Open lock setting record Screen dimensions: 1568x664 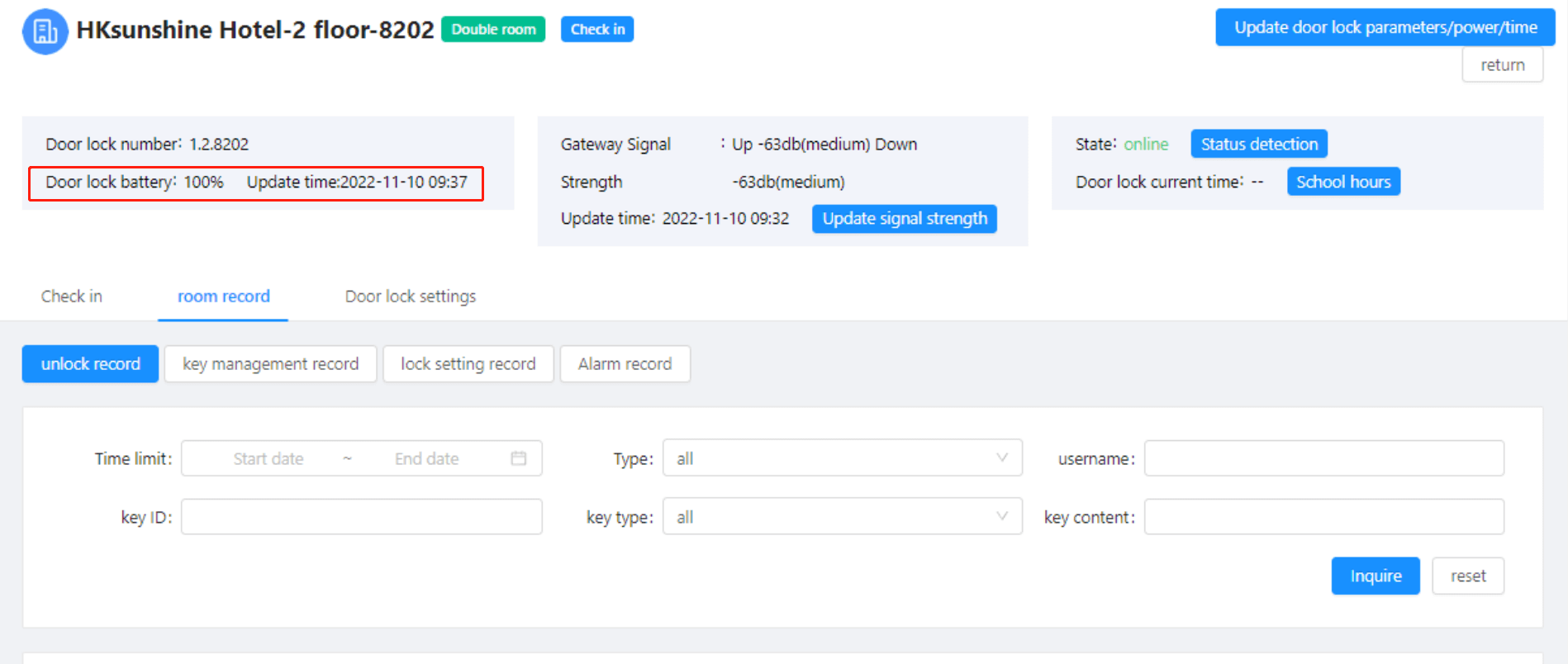pyautogui.click(x=468, y=364)
